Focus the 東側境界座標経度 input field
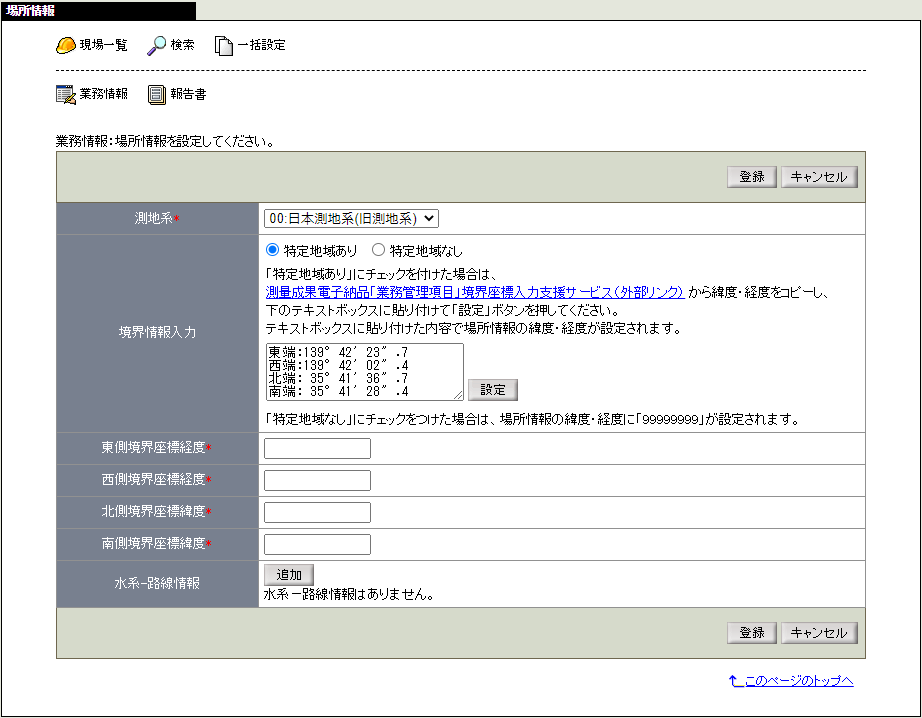The image size is (922, 718). coord(318,448)
